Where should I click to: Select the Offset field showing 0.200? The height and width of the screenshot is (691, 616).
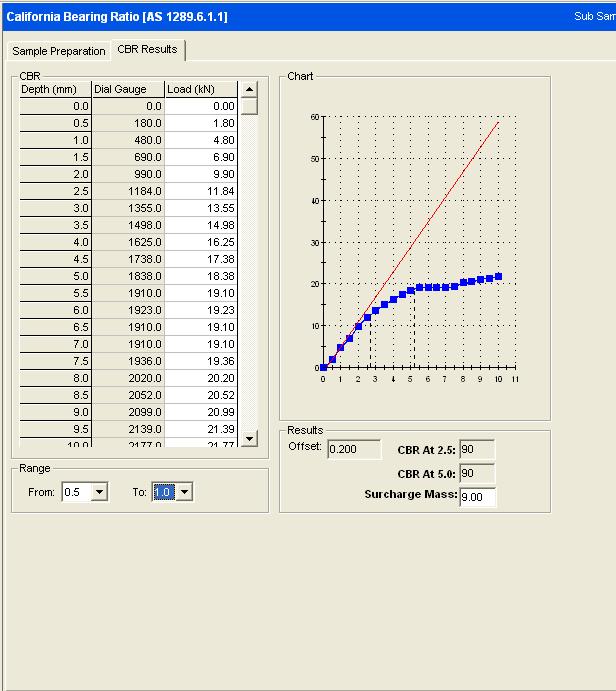[354, 449]
